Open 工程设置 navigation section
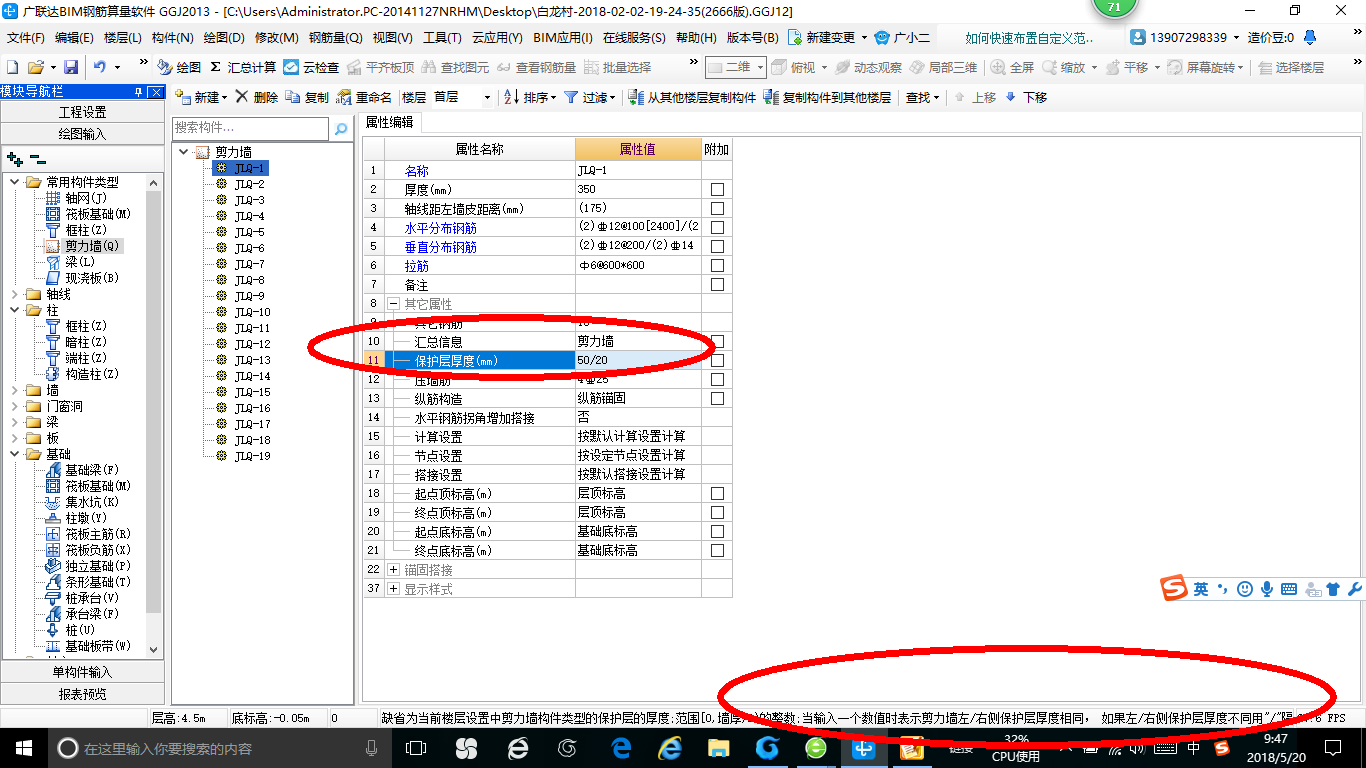The height and width of the screenshot is (768, 1366). [82, 112]
